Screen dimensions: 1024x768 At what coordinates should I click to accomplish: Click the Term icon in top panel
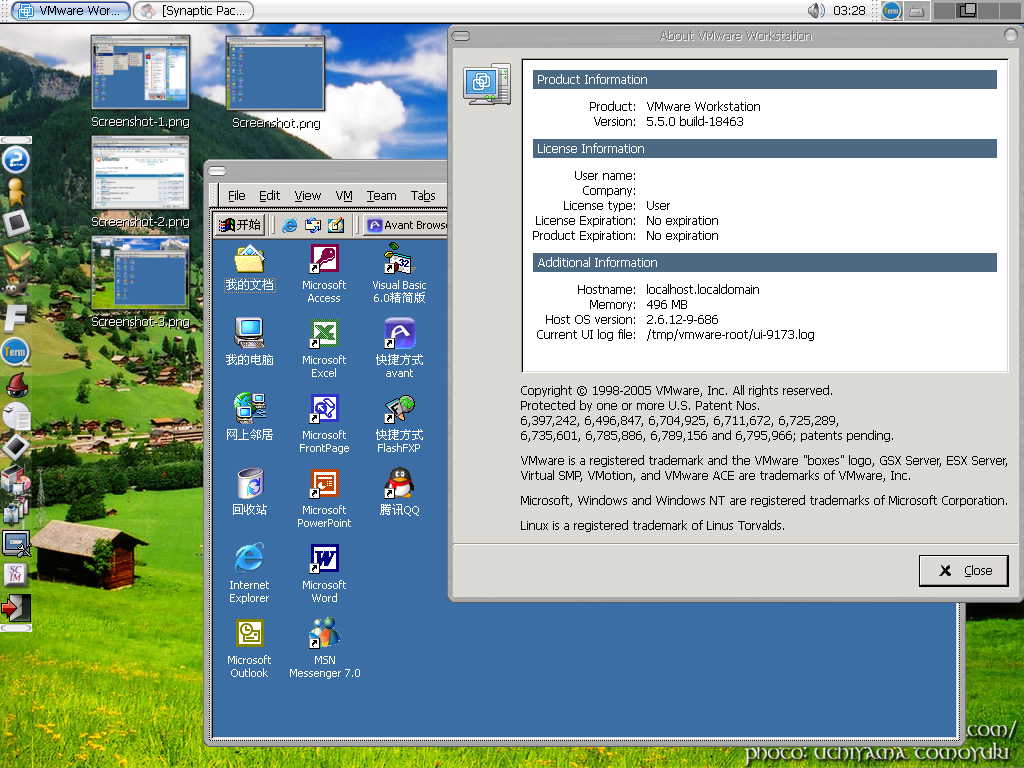click(x=891, y=10)
